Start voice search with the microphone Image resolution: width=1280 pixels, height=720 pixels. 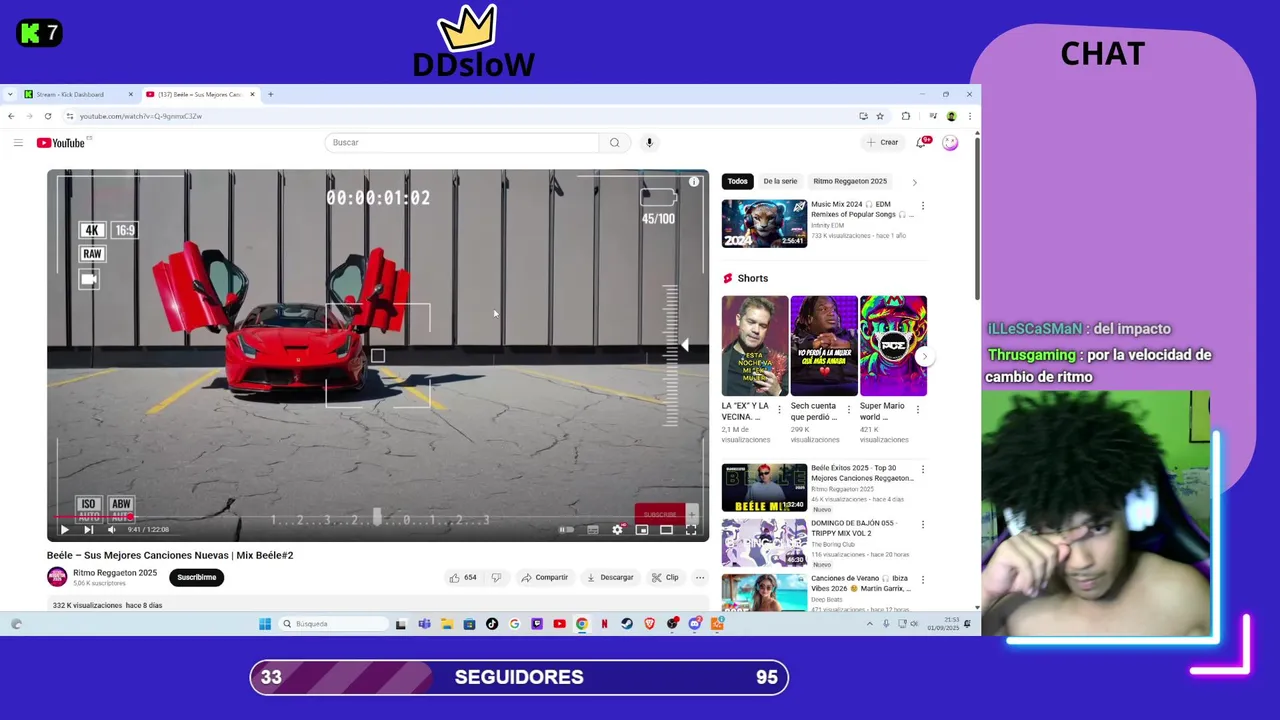point(649,142)
